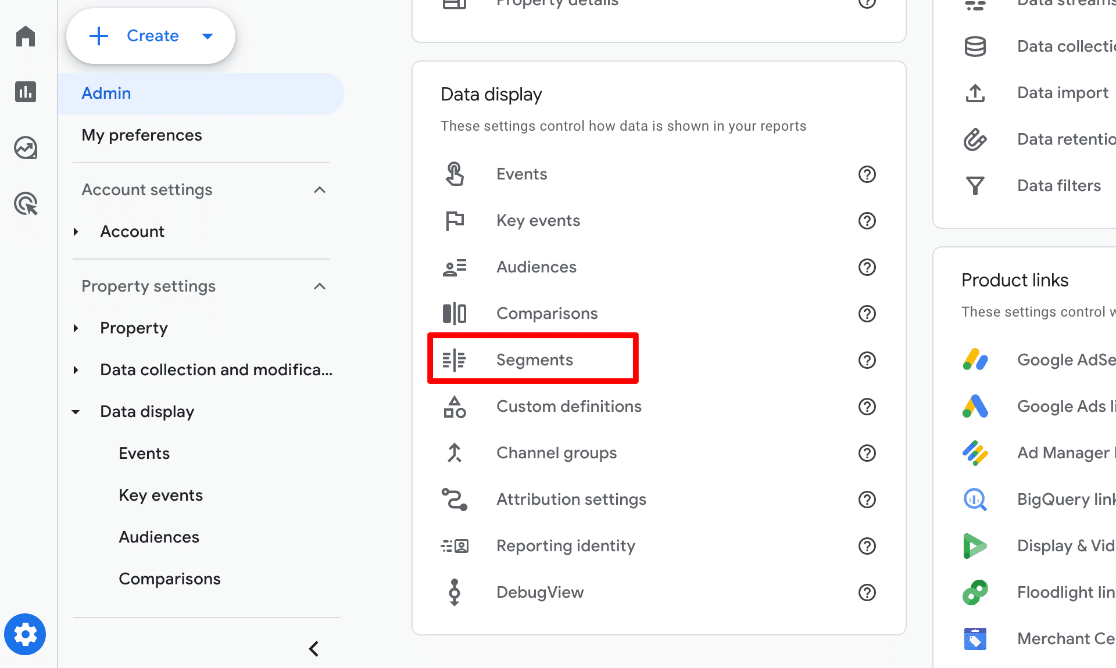
Task: Open the help tooltip next to Attribution settings
Action: [x=867, y=499]
